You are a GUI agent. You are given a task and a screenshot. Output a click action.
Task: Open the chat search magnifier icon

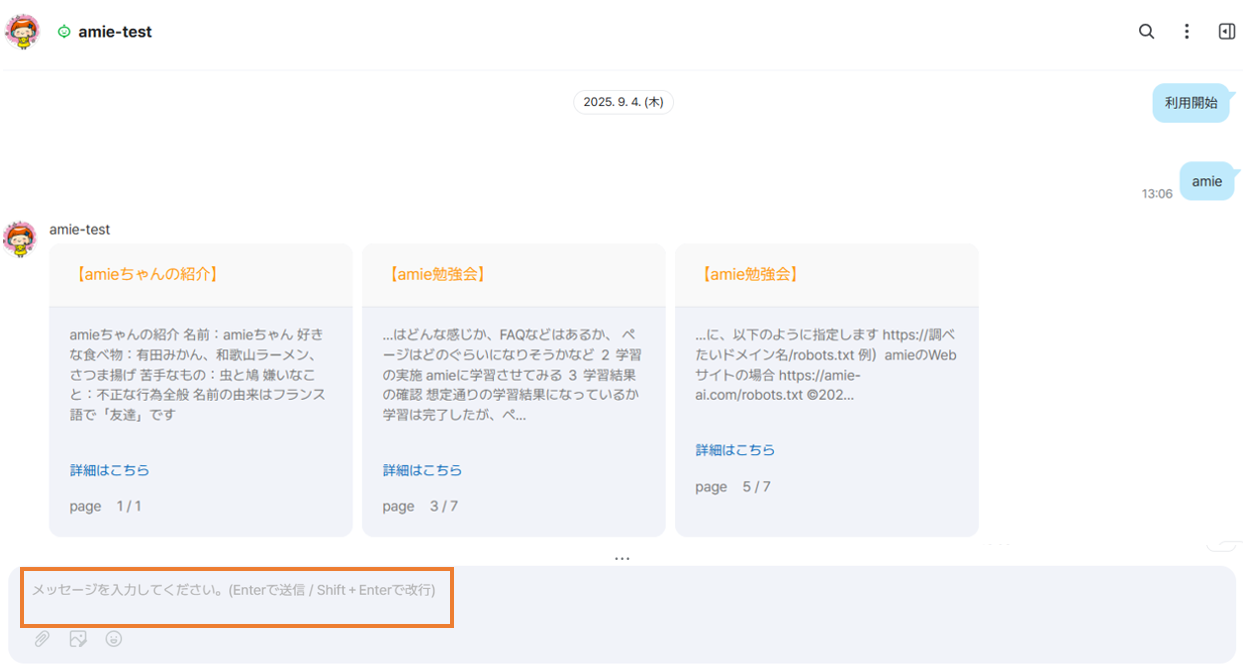pyautogui.click(x=1146, y=31)
